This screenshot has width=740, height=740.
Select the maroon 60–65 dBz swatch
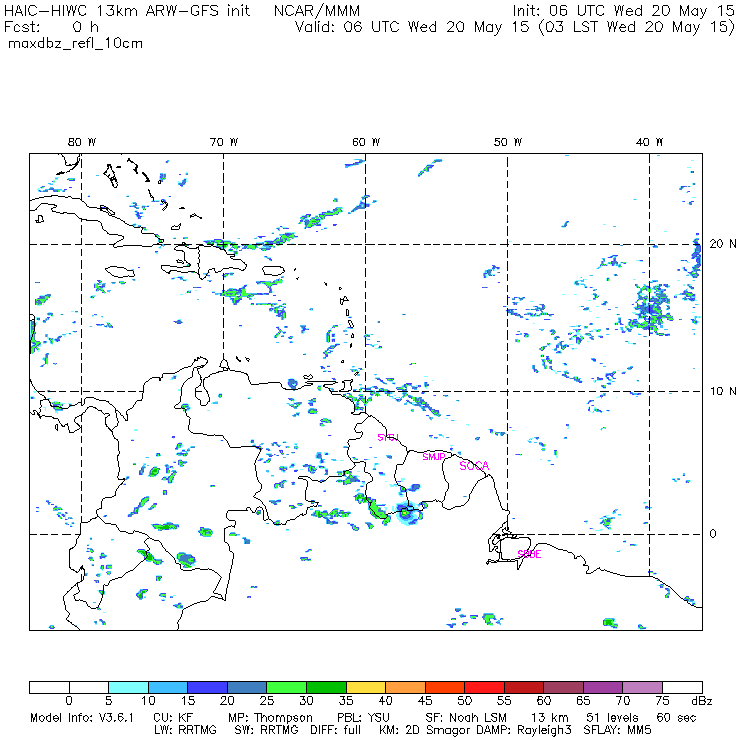tap(563, 687)
